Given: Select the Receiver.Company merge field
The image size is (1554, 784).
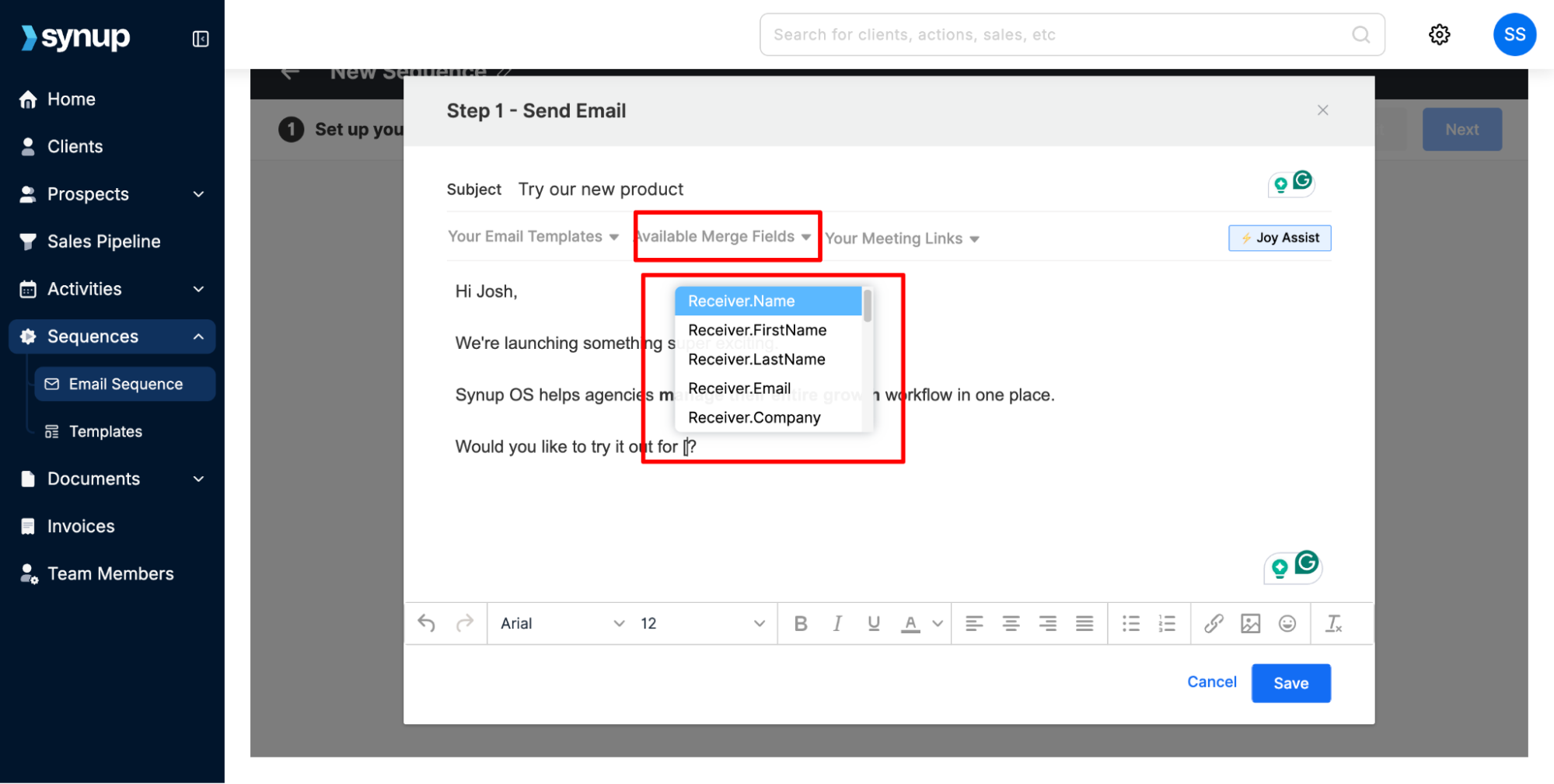Looking at the screenshot, I should [x=768, y=417].
